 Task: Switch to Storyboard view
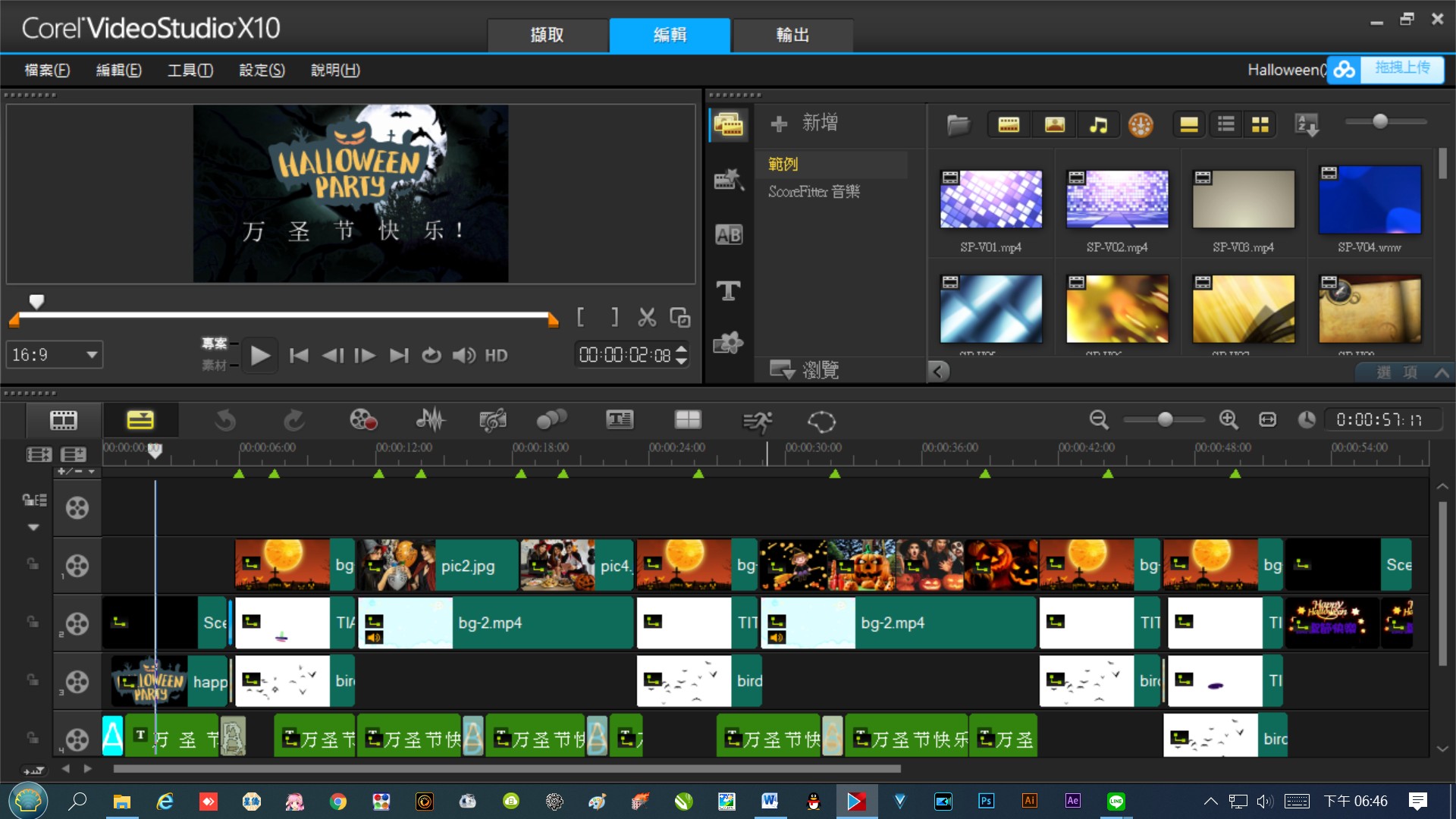(64, 420)
